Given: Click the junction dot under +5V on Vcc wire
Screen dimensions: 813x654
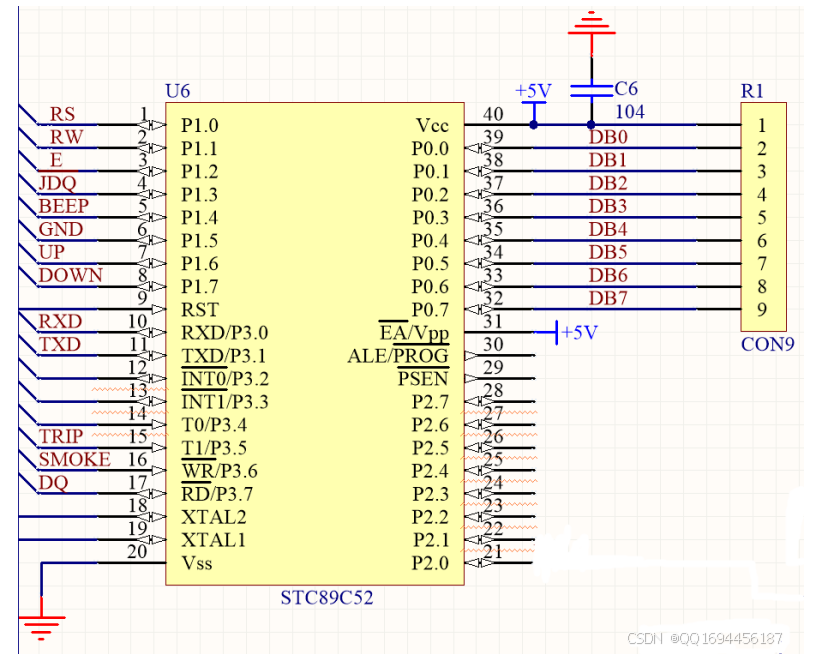Looking at the screenshot, I should click(x=534, y=125).
